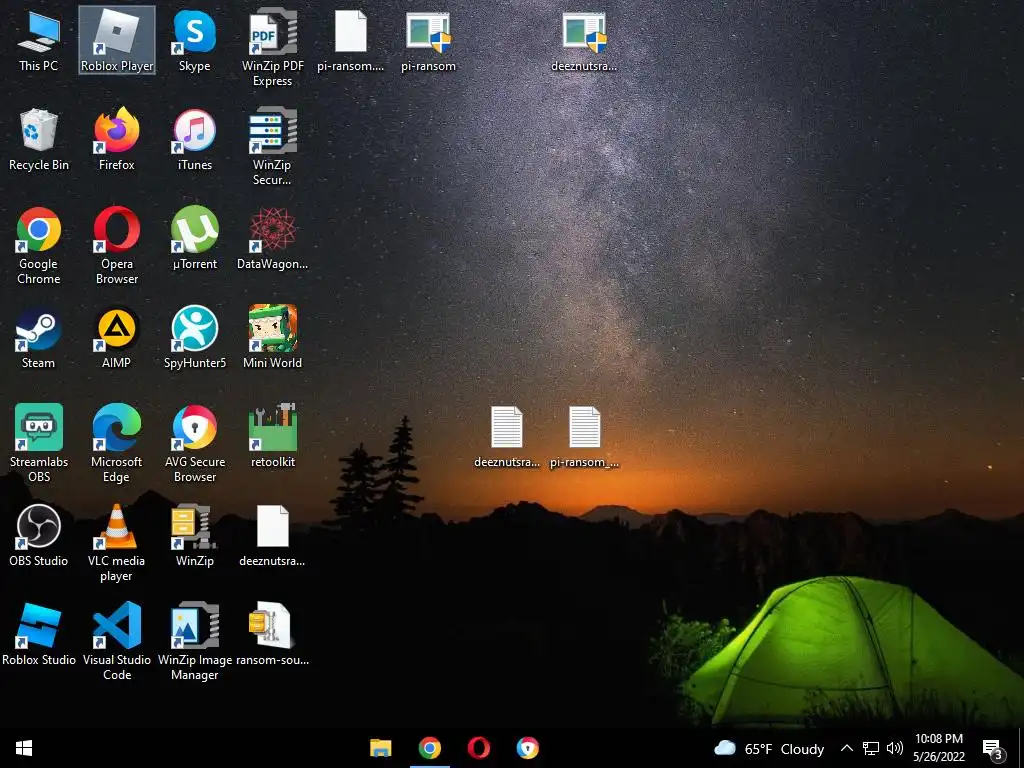Image resolution: width=1024 pixels, height=768 pixels.
Task: Open the iTunes desktop shortcut
Action: (195, 140)
